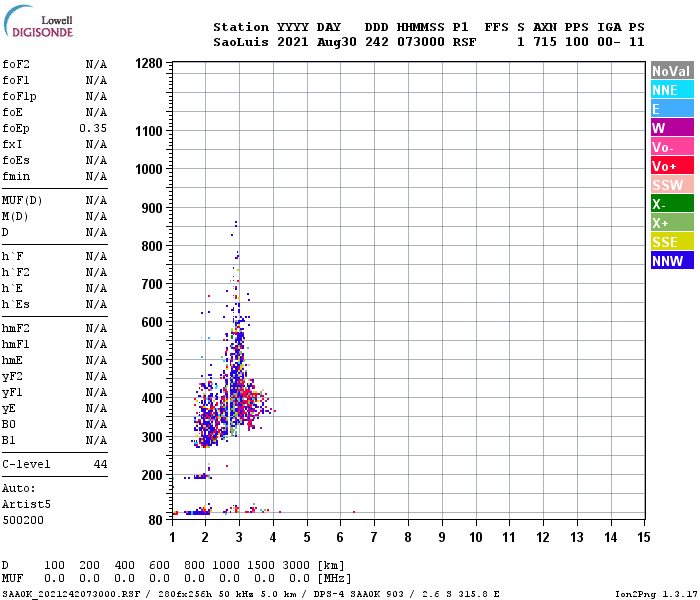Click the SaoLuis station name

241,42
